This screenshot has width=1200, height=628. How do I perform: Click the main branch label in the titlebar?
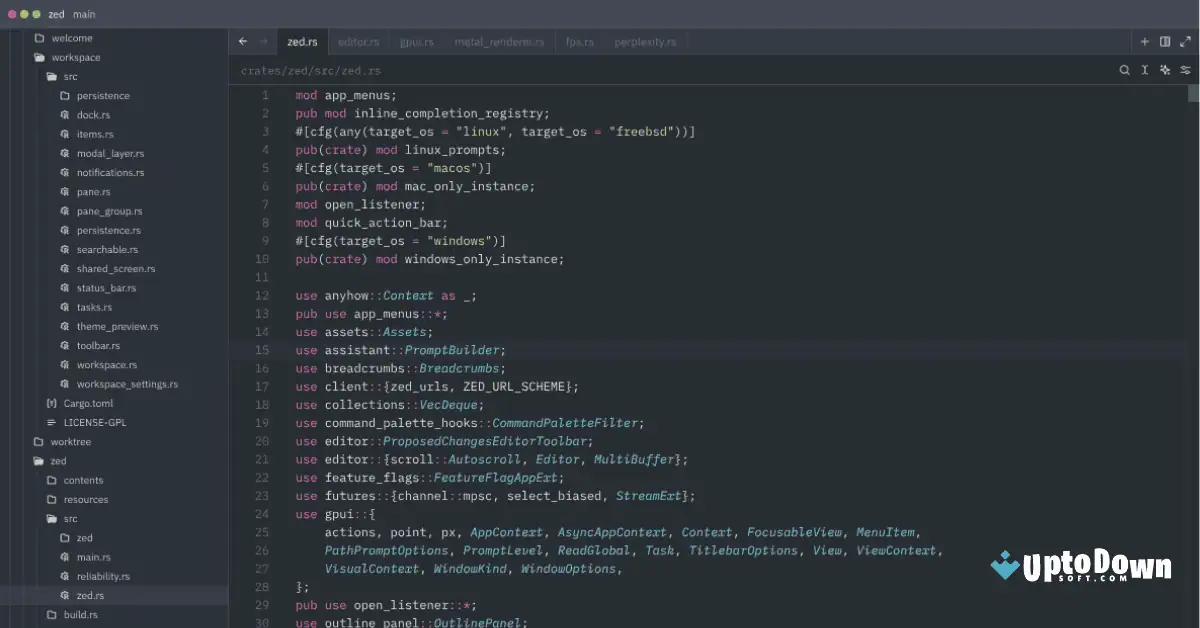(84, 14)
